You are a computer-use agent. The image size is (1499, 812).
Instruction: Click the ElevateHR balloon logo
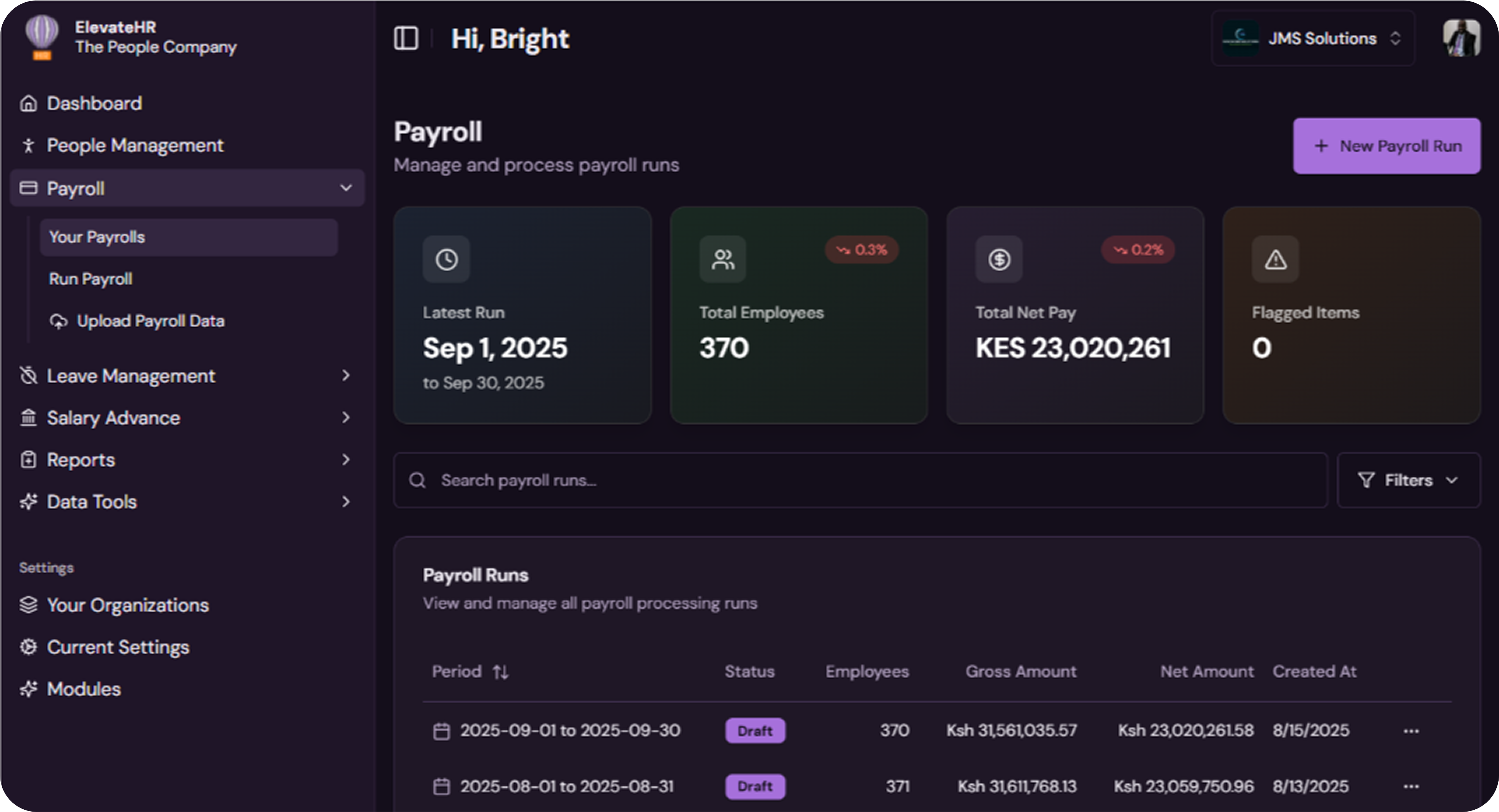click(41, 37)
